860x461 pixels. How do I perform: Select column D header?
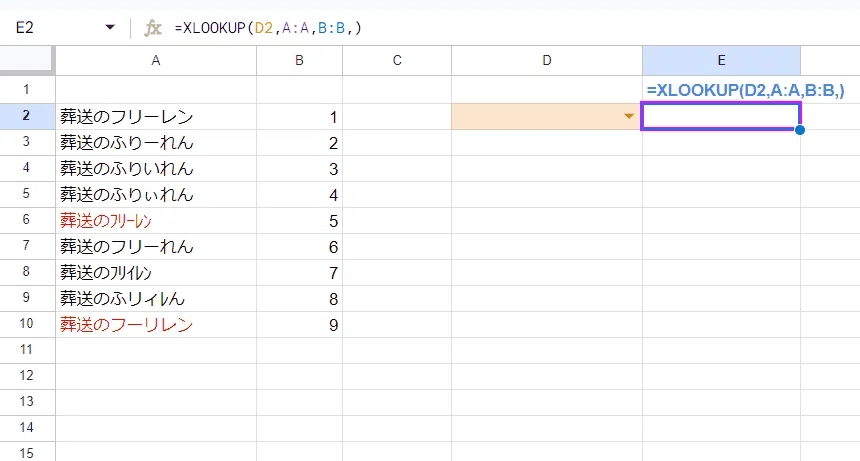[547, 61]
